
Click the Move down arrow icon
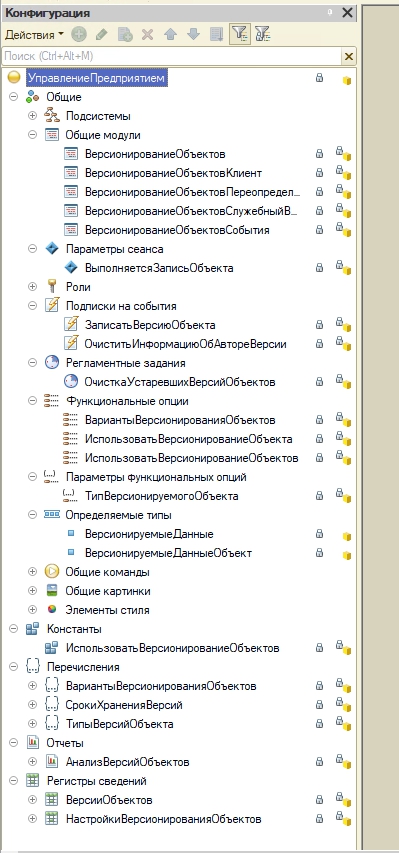[193, 35]
